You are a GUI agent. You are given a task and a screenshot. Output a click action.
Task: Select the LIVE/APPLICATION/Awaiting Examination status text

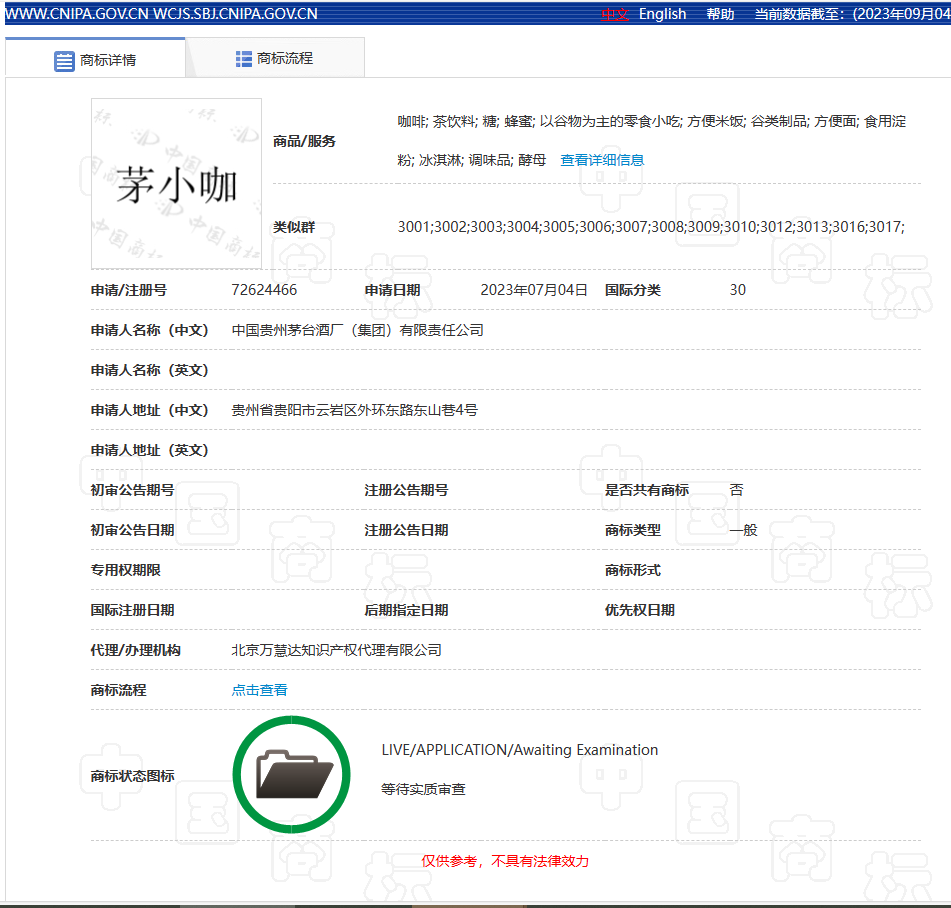coord(520,750)
